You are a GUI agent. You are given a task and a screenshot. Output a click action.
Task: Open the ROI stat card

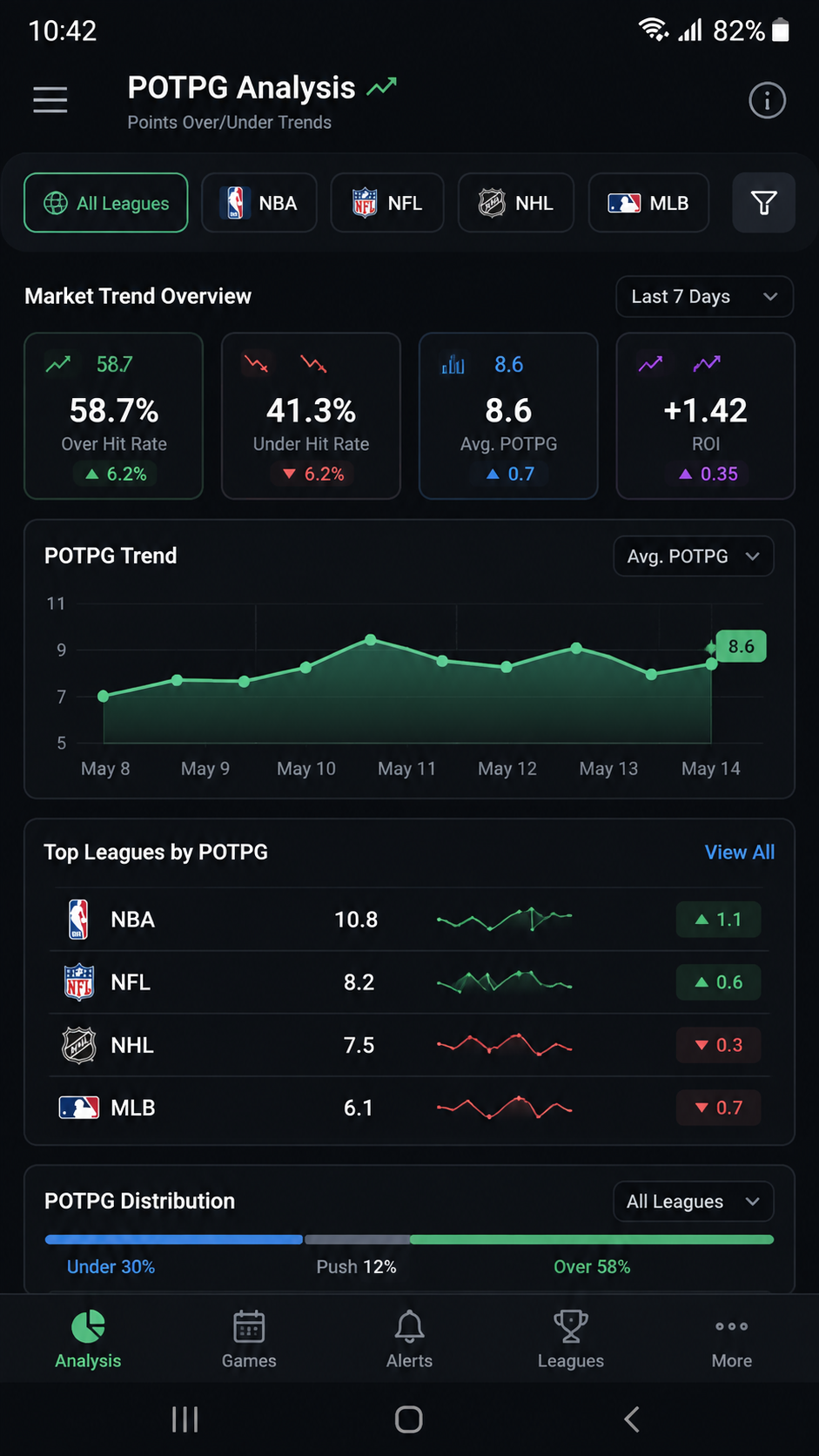coord(706,416)
